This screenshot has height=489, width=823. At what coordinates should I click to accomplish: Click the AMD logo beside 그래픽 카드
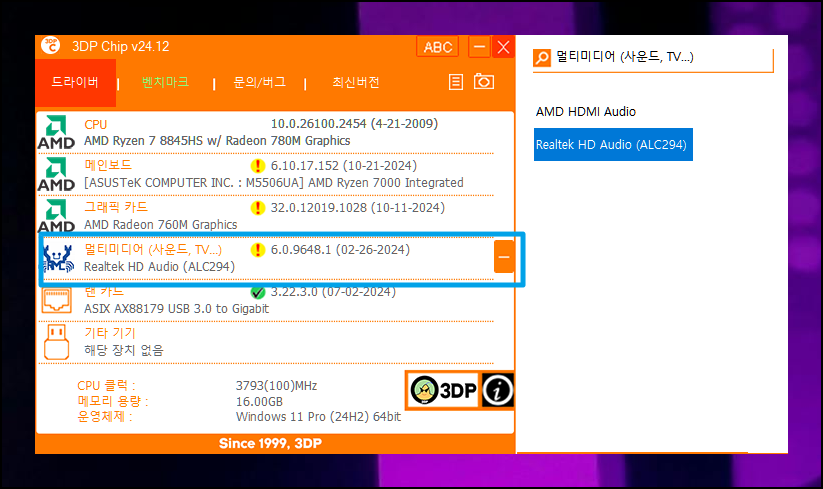click(56, 216)
